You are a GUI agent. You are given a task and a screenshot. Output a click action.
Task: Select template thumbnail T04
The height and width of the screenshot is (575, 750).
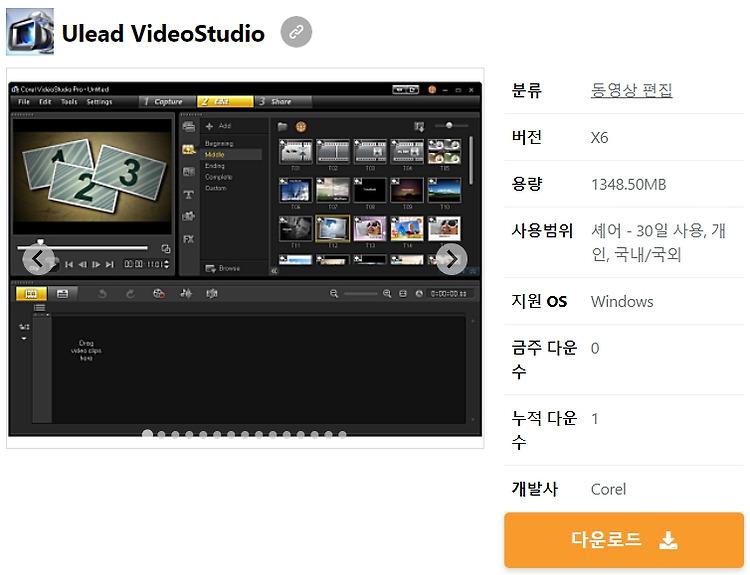pos(407,152)
